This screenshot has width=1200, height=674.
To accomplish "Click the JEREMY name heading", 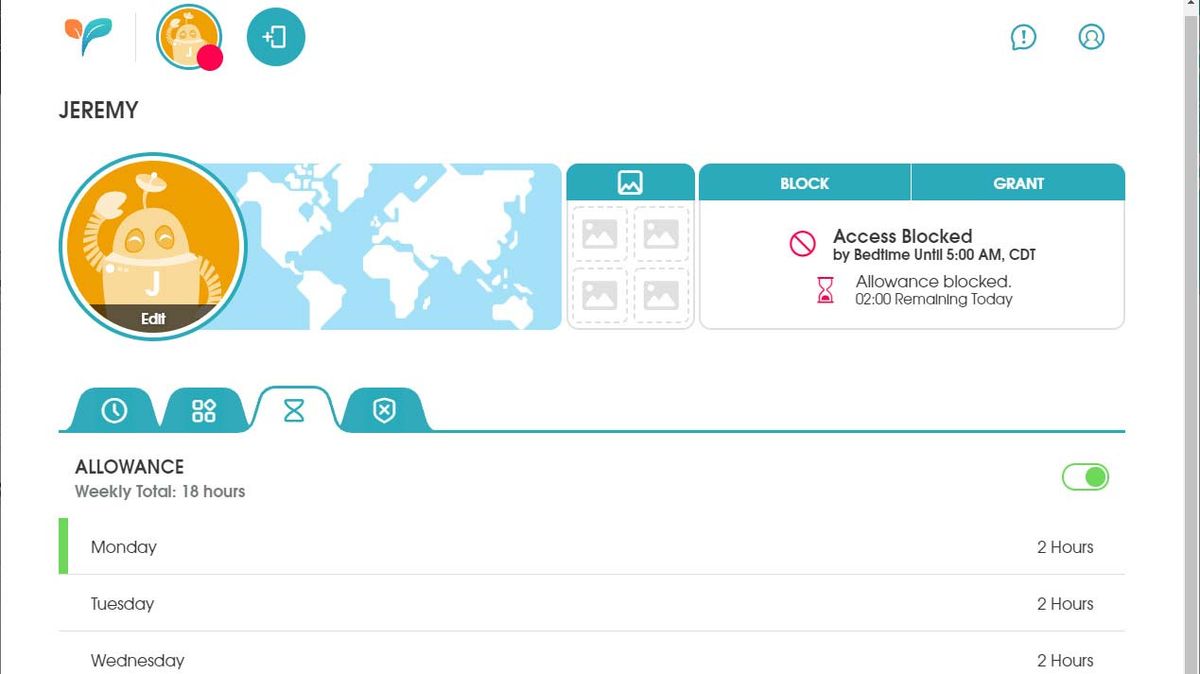I will (x=98, y=110).
